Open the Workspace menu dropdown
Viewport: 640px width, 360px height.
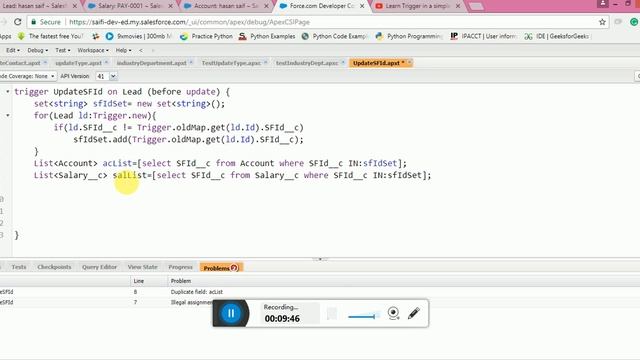[x=93, y=50]
